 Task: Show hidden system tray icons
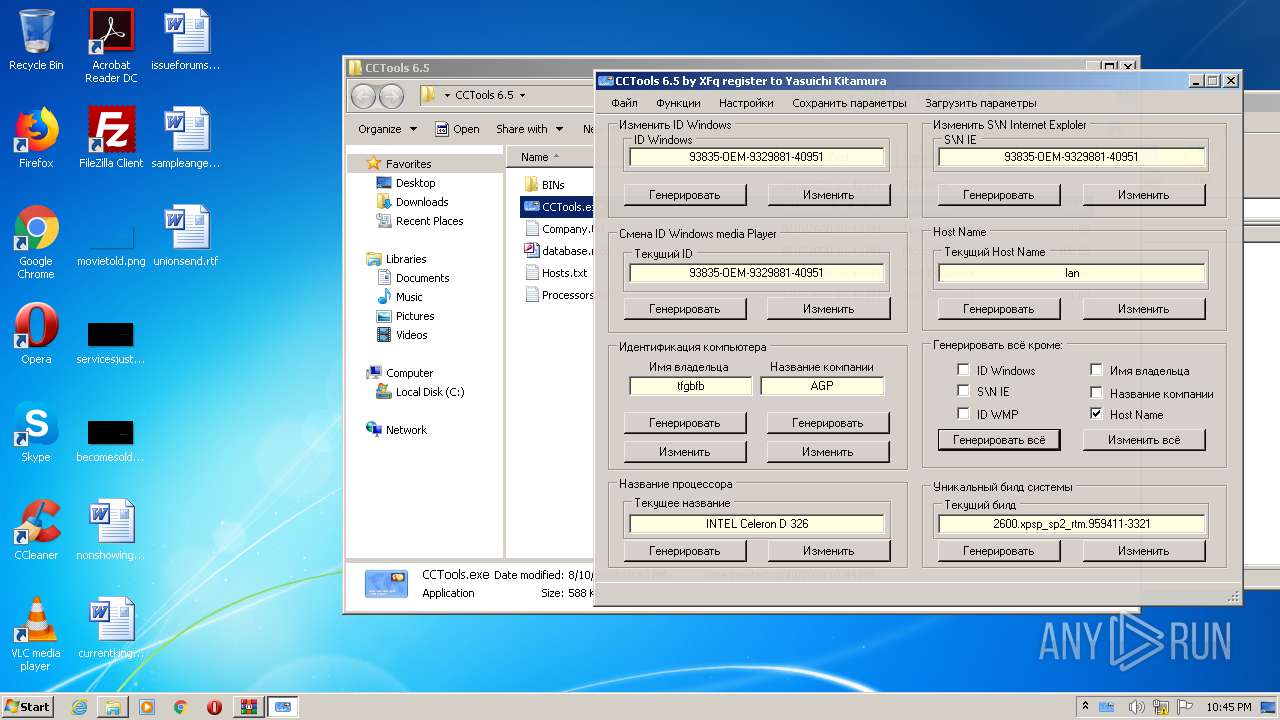tap(1086, 707)
